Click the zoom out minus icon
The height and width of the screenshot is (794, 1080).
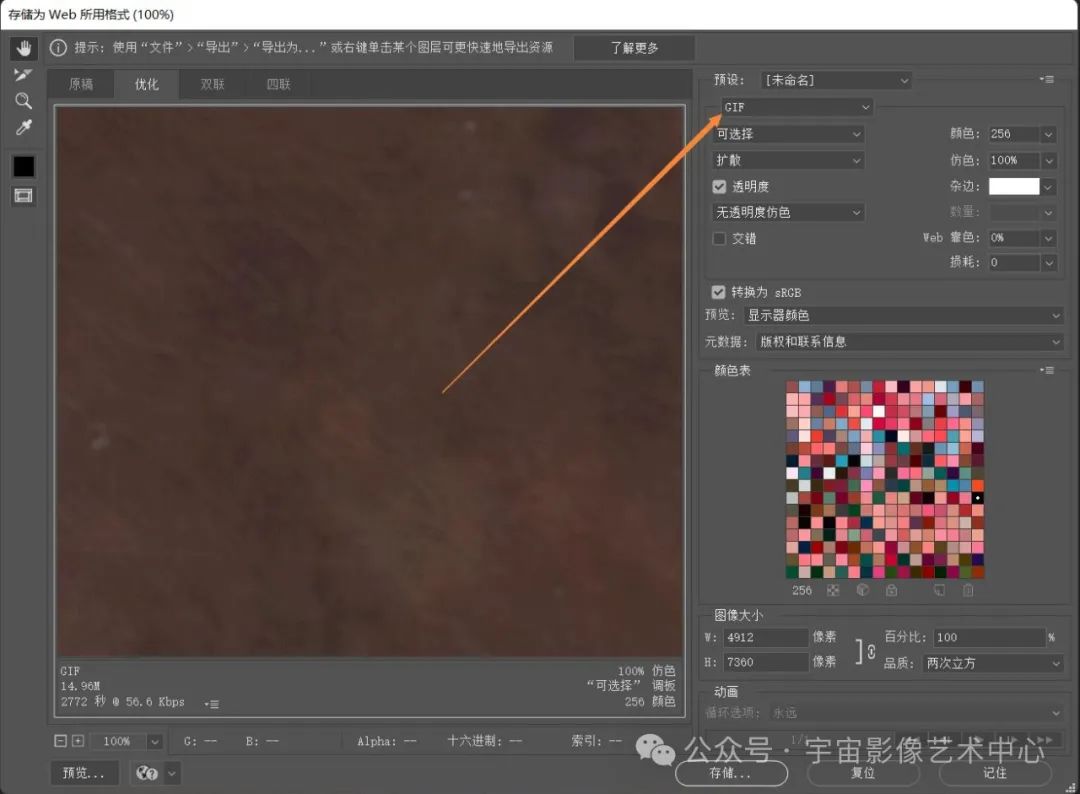(61, 741)
